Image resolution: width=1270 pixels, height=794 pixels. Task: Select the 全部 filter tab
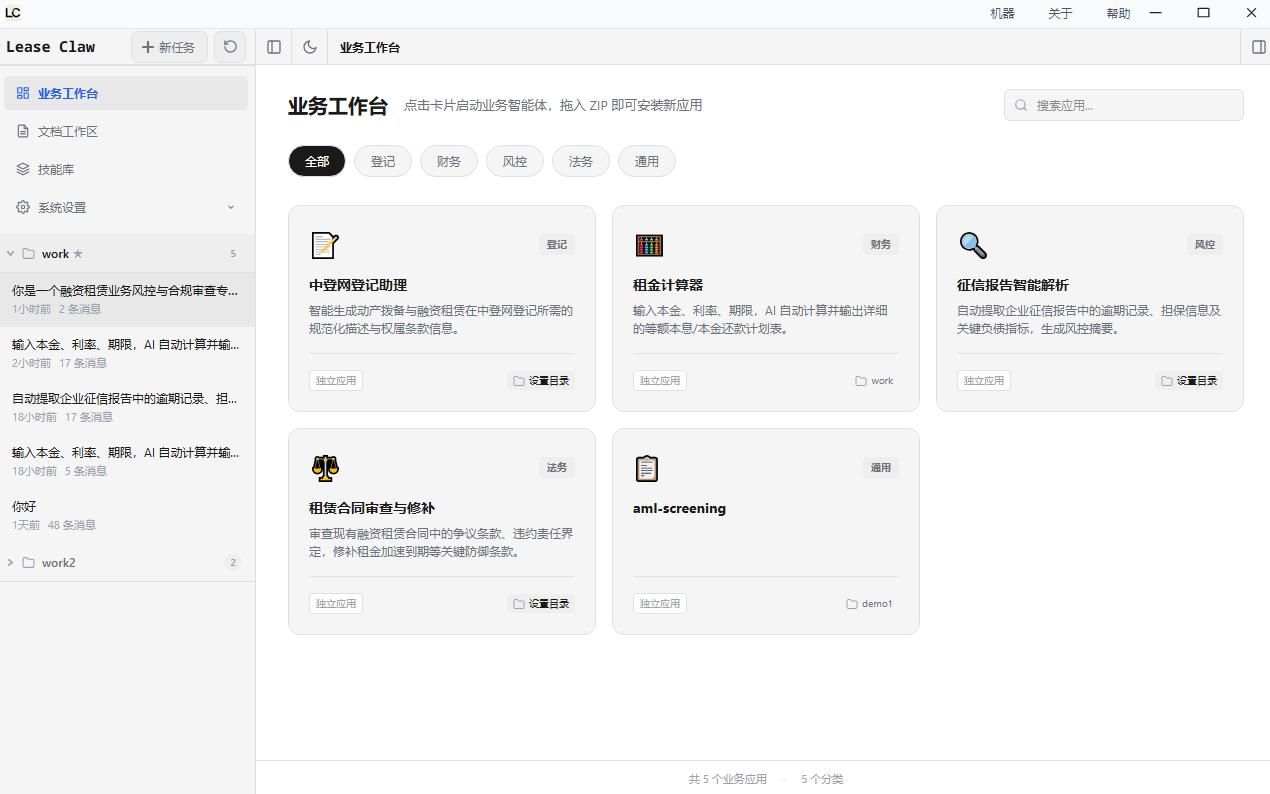pyautogui.click(x=317, y=161)
